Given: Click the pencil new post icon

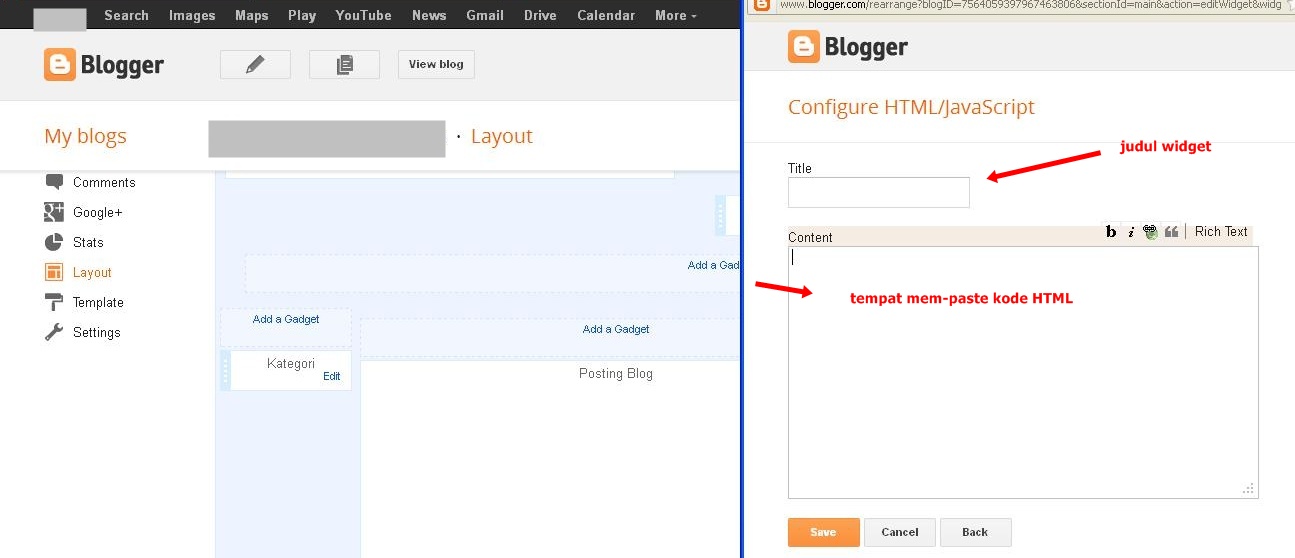Looking at the screenshot, I should 255,64.
